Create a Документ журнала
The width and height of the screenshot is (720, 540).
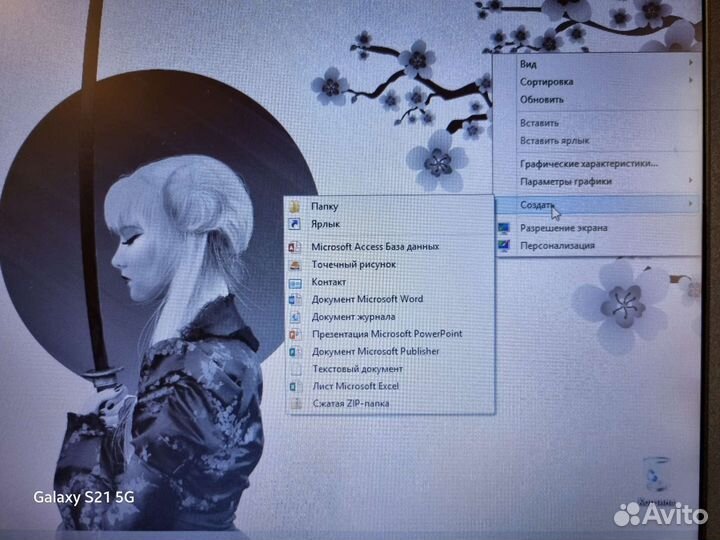tap(389, 317)
